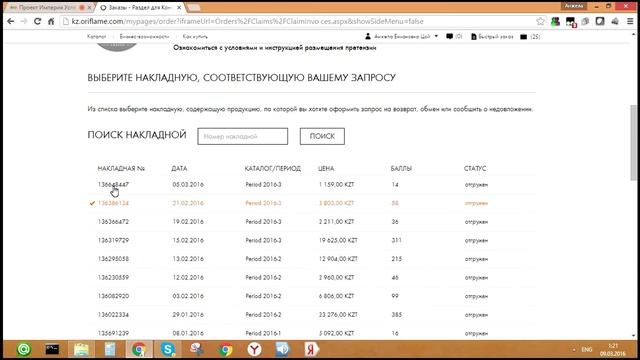Click the price 19 625,00 KZT cell
This screenshot has height=360, width=640.
pyautogui.click(x=338, y=240)
